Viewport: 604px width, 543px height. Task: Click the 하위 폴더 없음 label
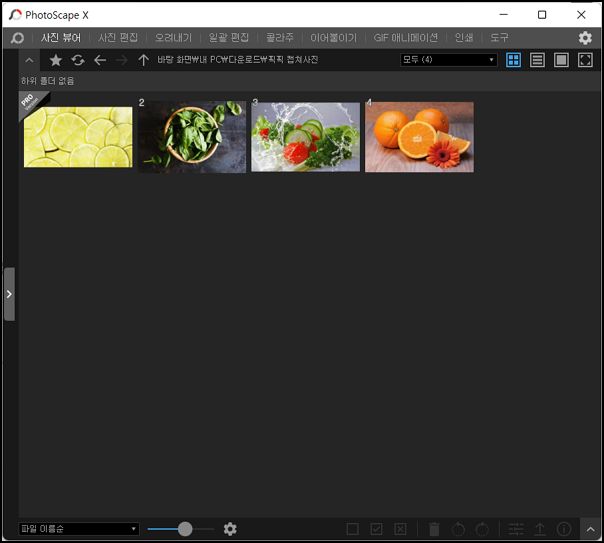(x=47, y=81)
